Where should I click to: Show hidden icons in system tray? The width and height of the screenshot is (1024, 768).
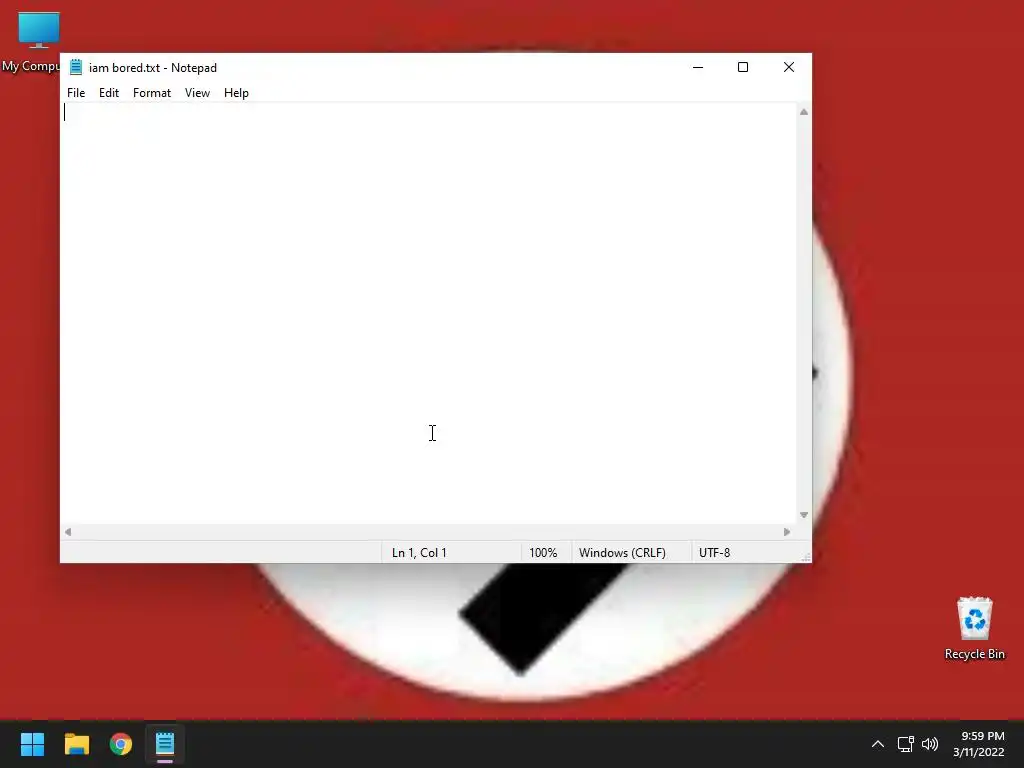878,744
